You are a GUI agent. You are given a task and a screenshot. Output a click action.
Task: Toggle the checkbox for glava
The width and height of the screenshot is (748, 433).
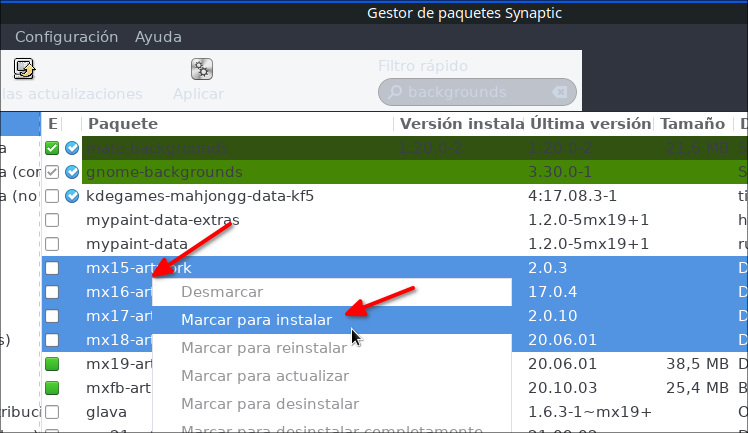[52, 412]
